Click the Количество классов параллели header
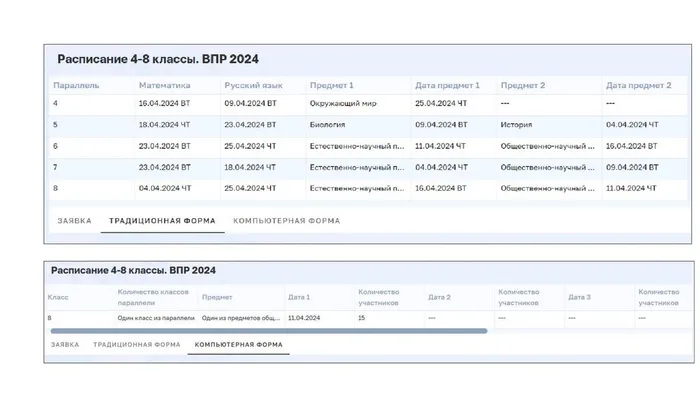The width and height of the screenshot is (700, 394). tap(153, 297)
